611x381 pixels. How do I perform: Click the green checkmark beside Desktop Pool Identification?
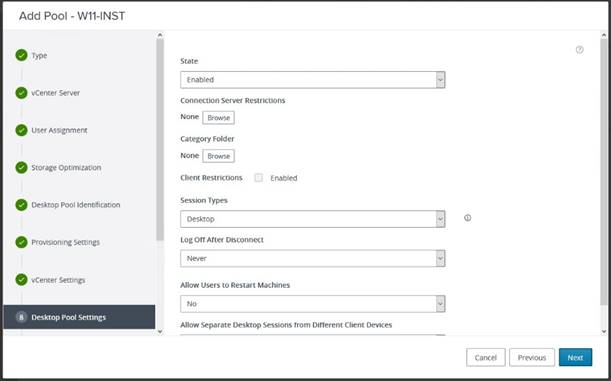tap(21, 205)
